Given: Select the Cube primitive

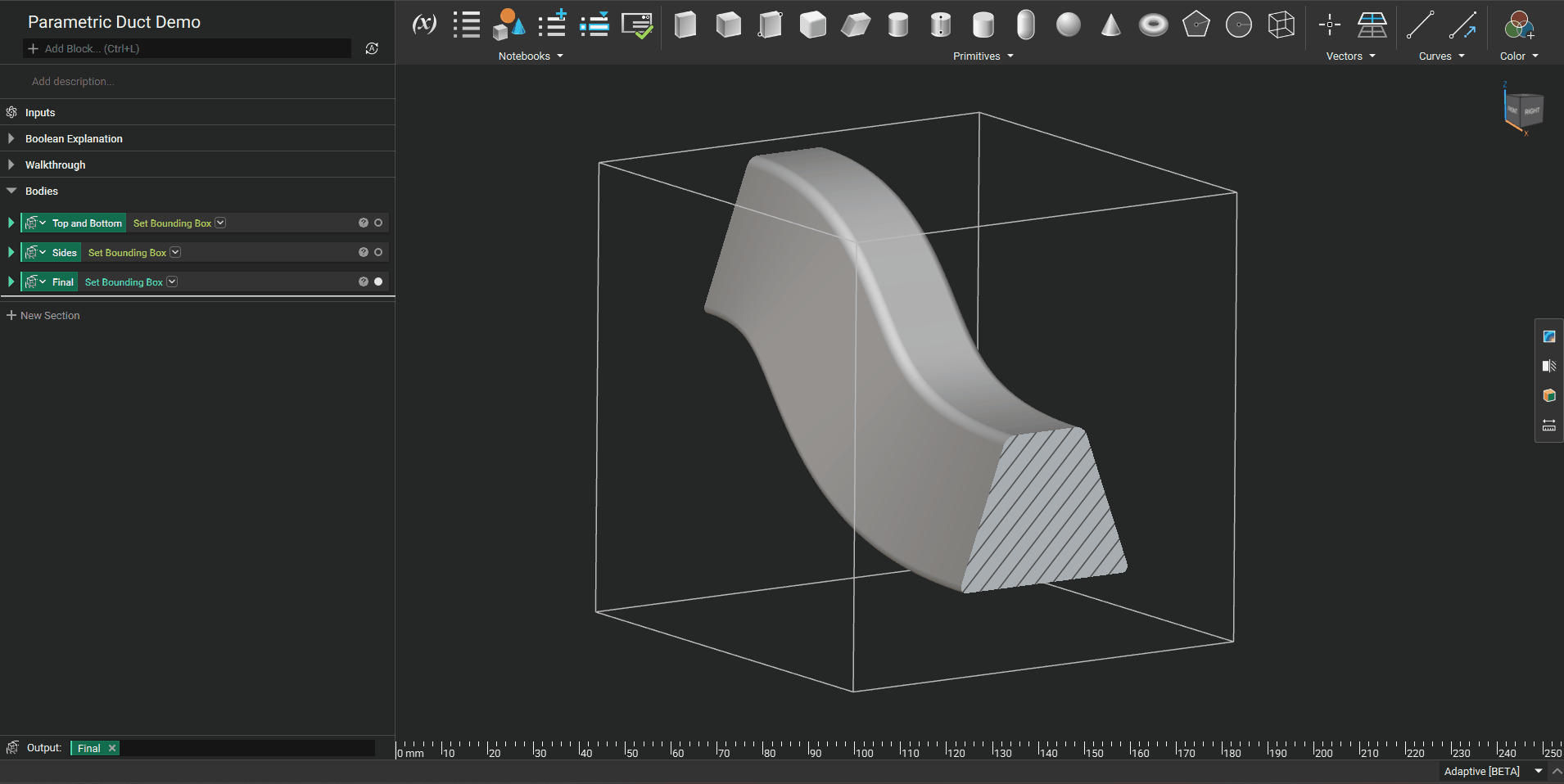Looking at the screenshot, I should (728, 25).
